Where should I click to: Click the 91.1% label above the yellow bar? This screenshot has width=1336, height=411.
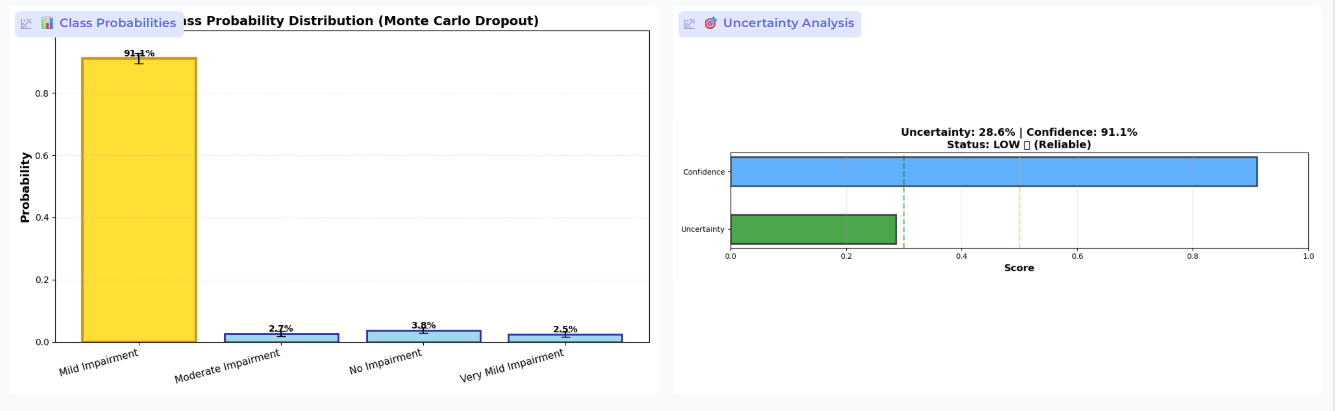click(x=139, y=53)
